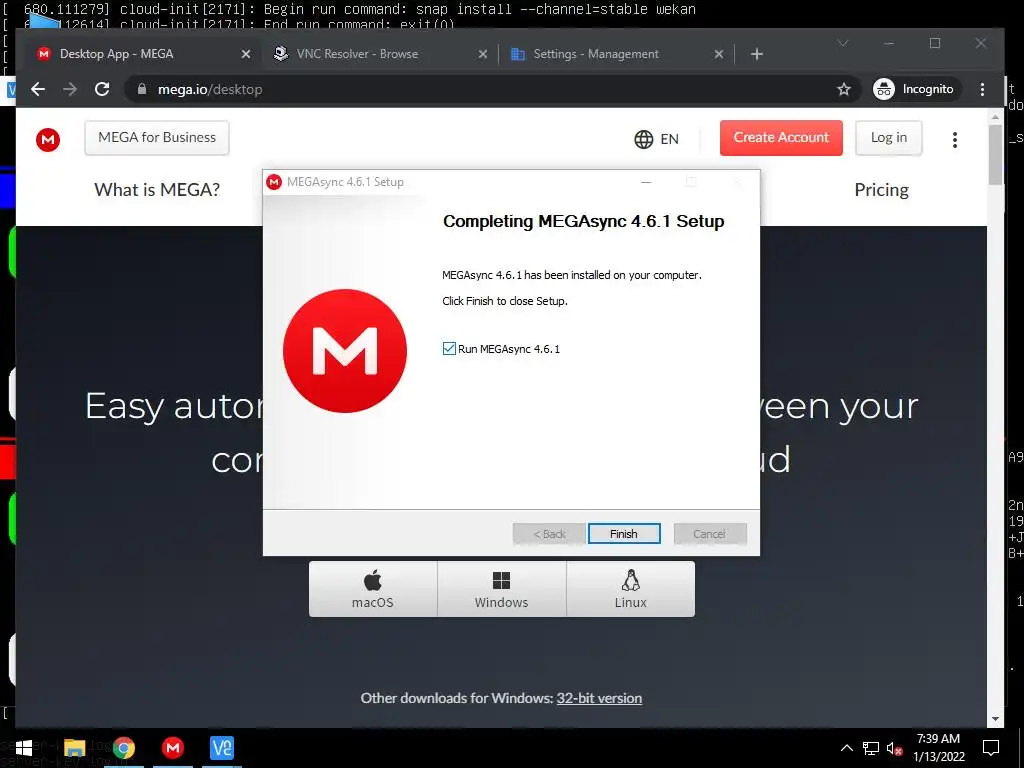
Task: Select the Windows download option
Action: point(502,589)
